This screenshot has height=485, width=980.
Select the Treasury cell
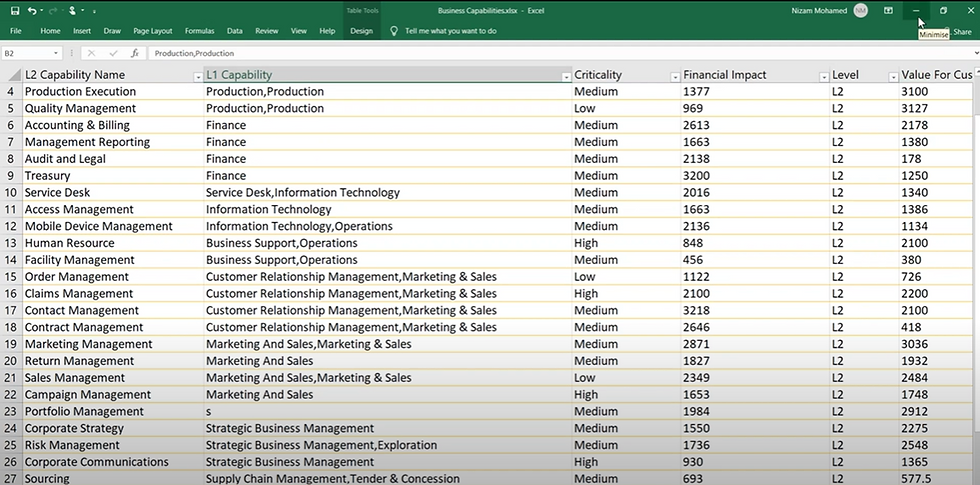click(x=113, y=176)
